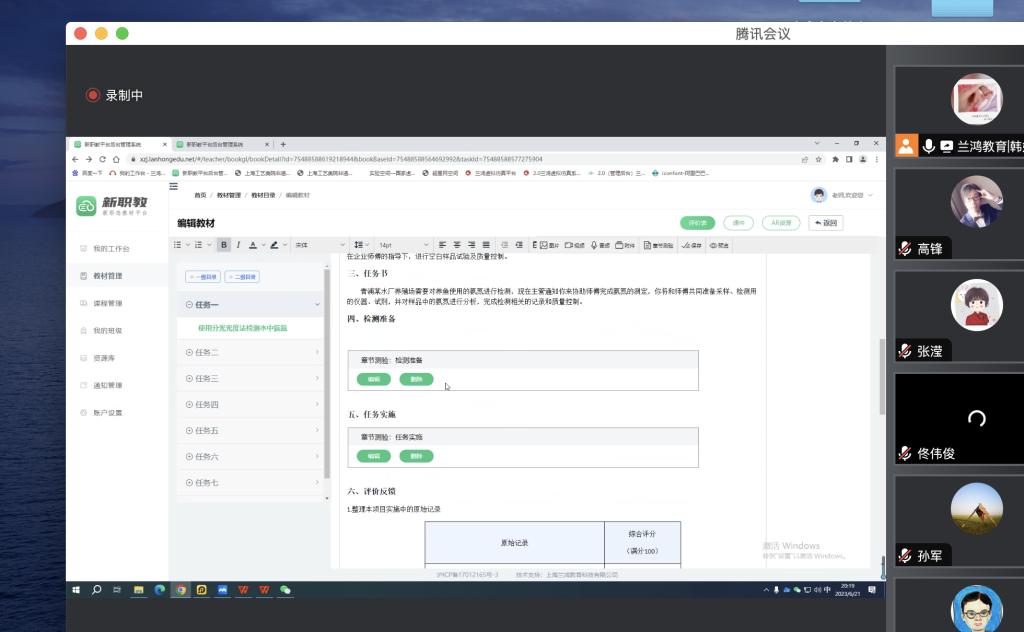Click the add 二级目录 button

(x=242, y=277)
